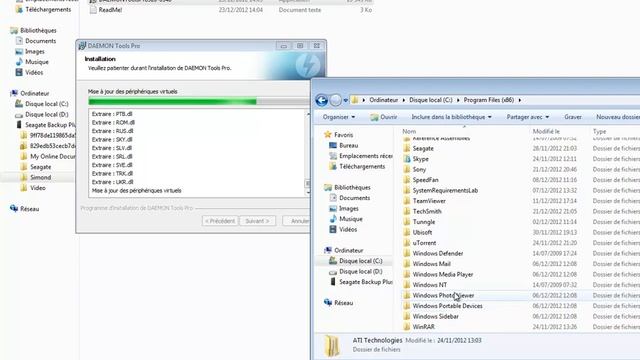Open the Organiser menu

tap(339, 117)
